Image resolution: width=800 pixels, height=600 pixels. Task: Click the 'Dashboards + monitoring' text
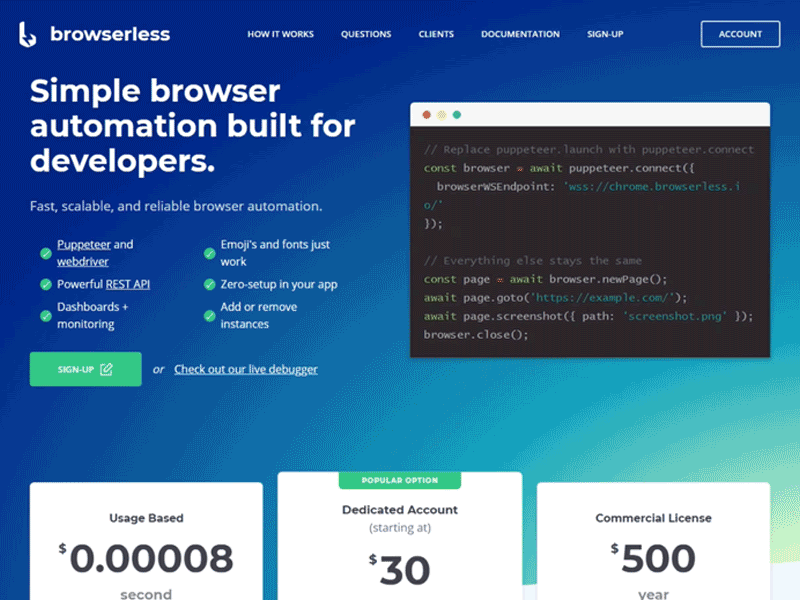(92, 315)
